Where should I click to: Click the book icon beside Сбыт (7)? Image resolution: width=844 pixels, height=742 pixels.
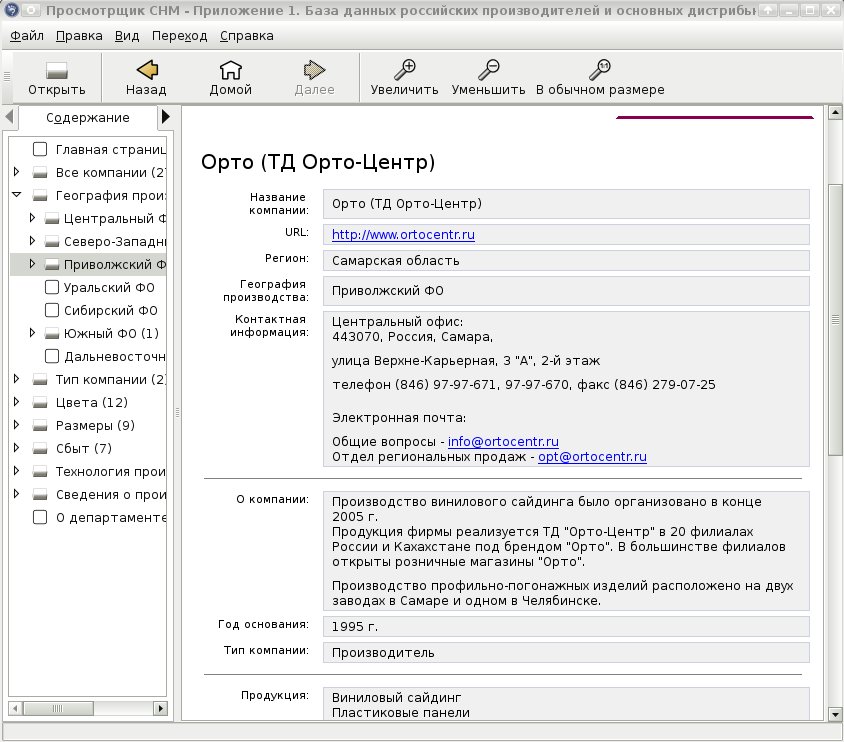tap(40, 449)
